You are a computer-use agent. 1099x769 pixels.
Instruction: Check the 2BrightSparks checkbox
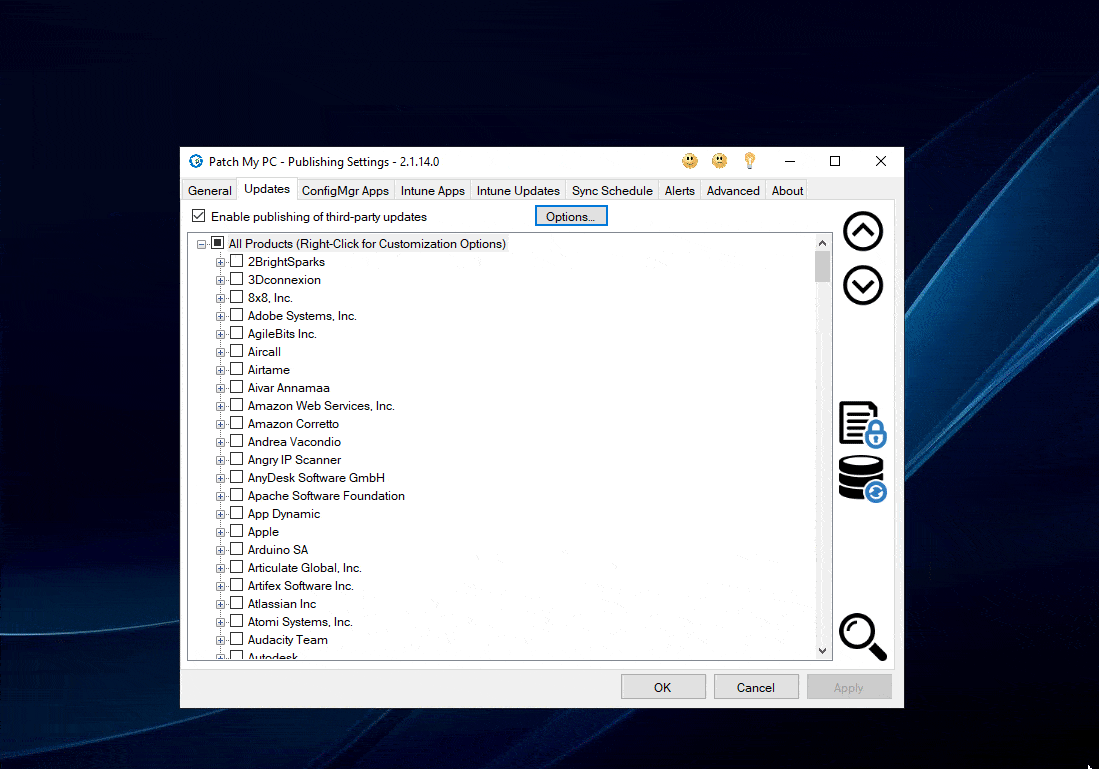pos(237,261)
